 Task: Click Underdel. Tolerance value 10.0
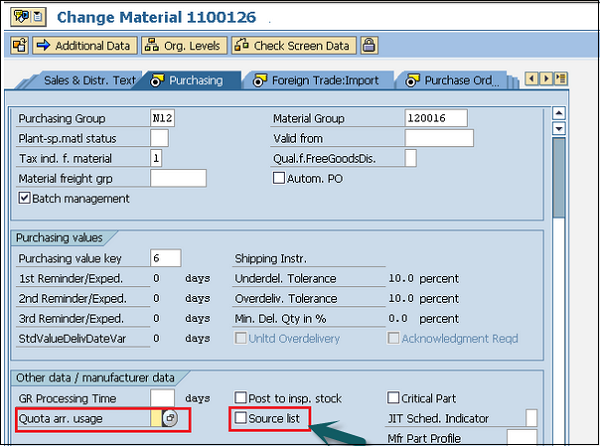click(x=401, y=278)
